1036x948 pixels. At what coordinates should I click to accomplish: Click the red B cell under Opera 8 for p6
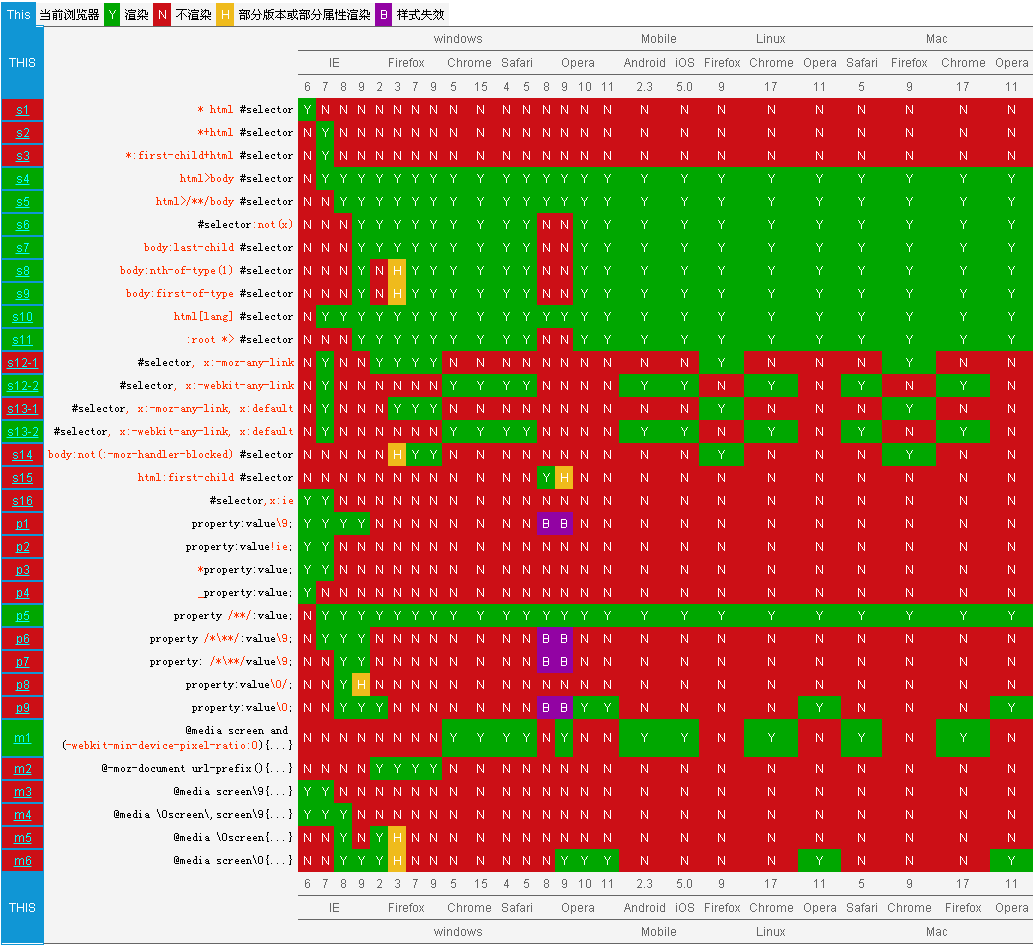tap(545, 638)
